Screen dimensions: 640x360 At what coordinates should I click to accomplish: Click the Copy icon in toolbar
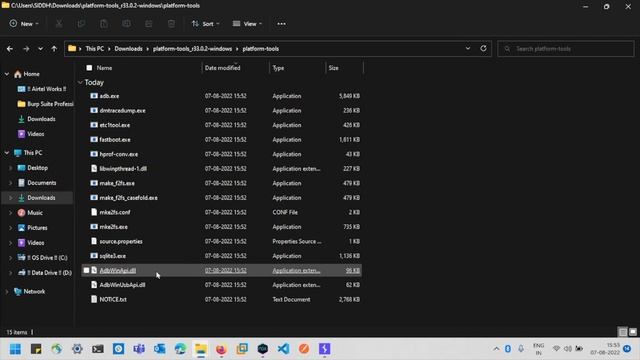(81, 24)
